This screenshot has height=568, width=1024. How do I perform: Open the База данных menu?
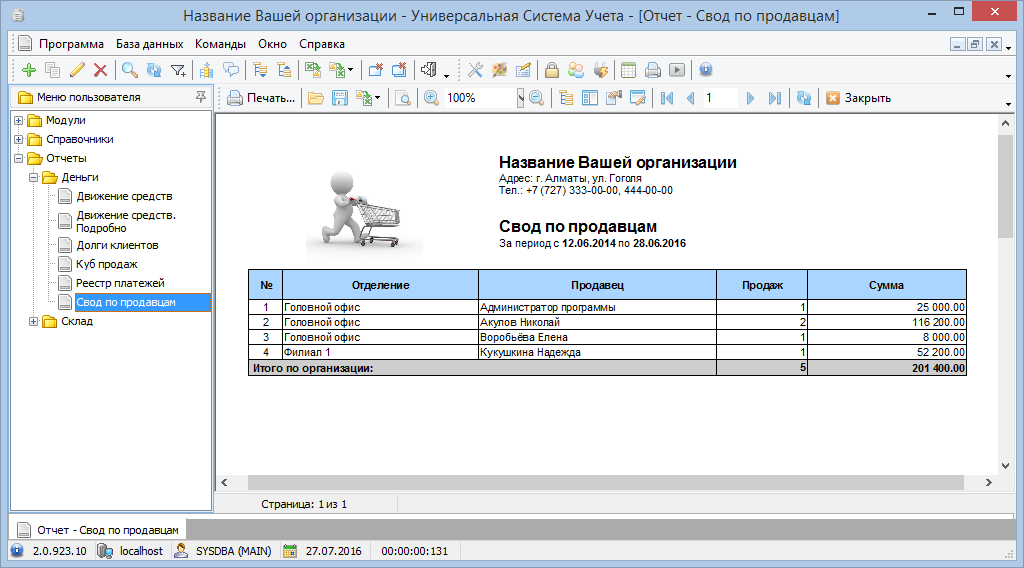pyautogui.click(x=149, y=44)
